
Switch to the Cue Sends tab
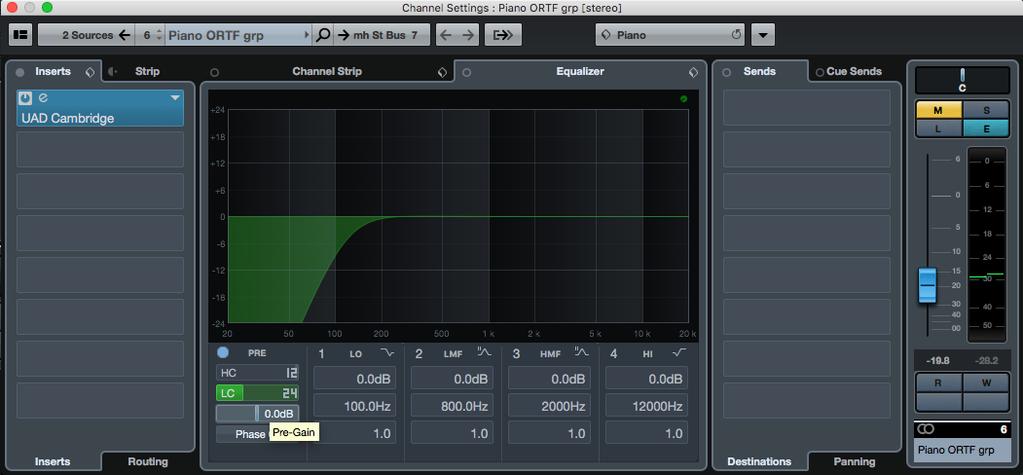pyautogui.click(x=854, y=72)
